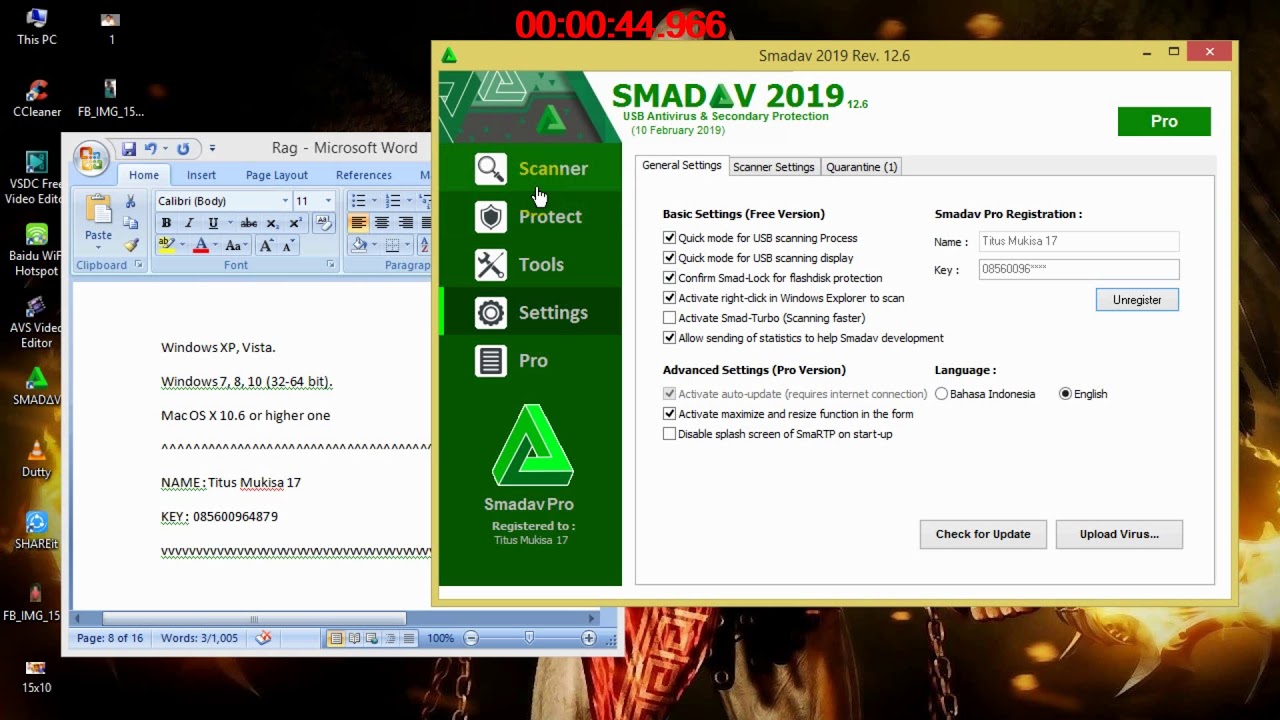Click zoom out minus button in Word
The width and height of the screenshot is (1280, 720).
coord(471,638)
